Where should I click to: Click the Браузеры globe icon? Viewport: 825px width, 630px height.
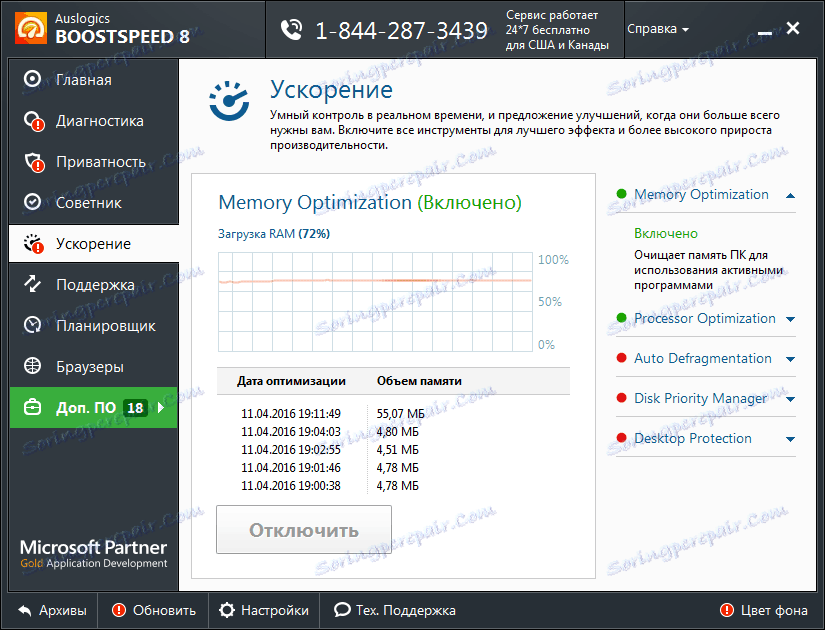point(33,366)
